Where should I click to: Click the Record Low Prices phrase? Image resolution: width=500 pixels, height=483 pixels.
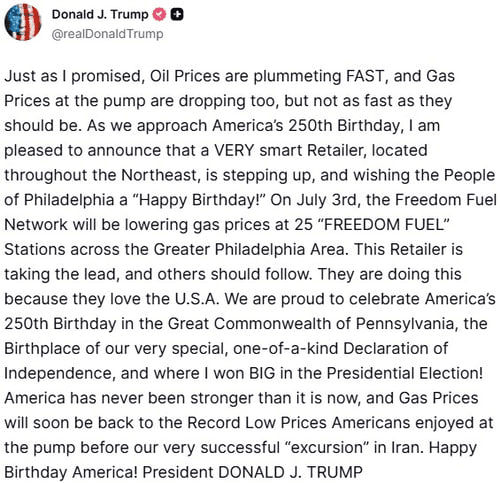pos(257,423)
